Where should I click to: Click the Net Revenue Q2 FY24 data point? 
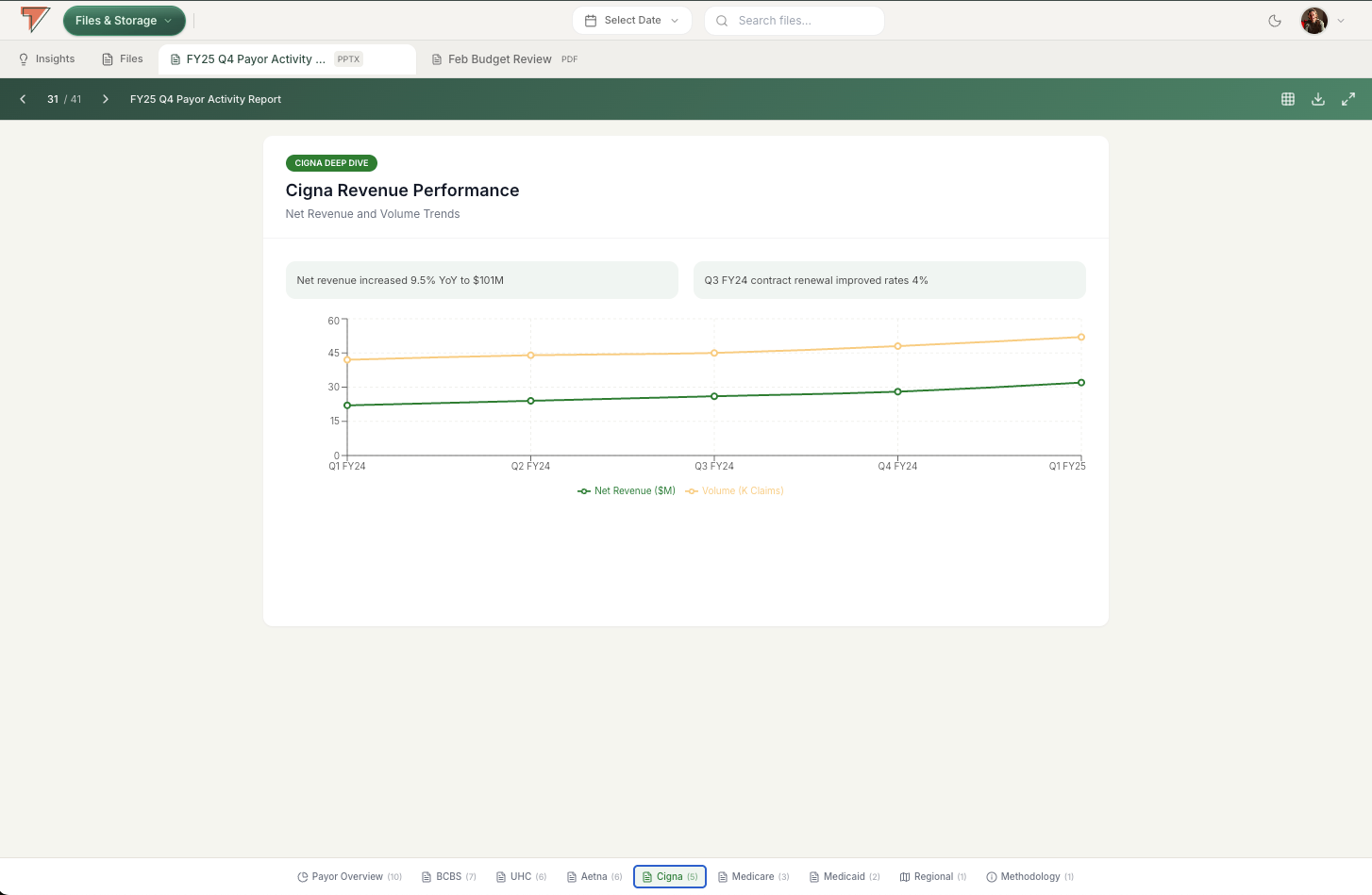pos(530,401)
